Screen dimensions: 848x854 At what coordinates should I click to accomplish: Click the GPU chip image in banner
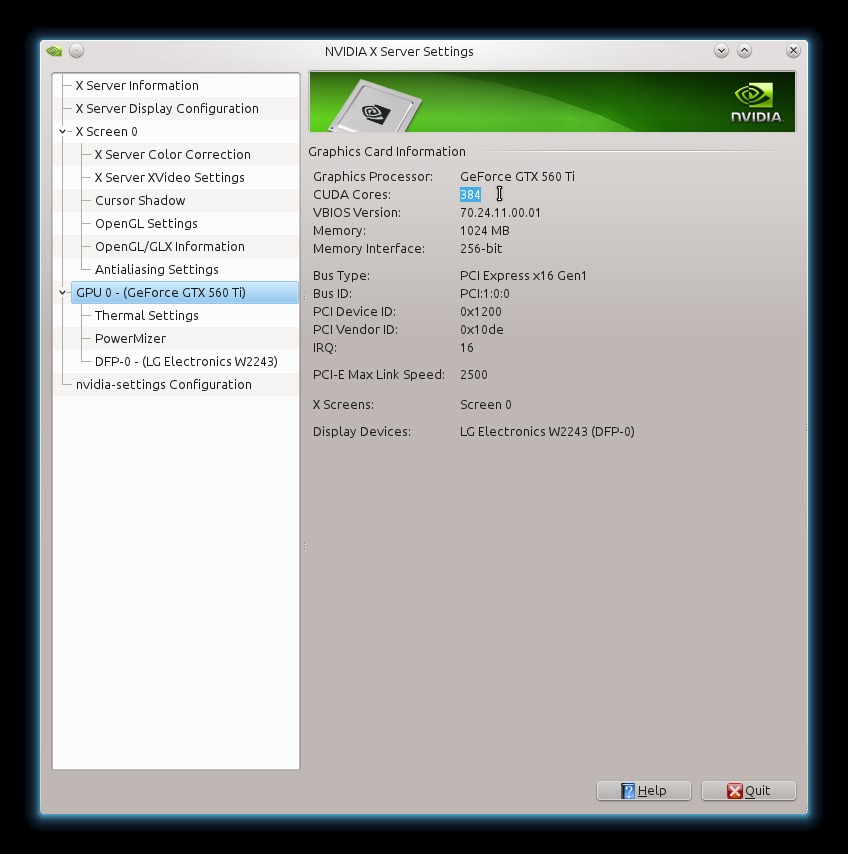375,107
